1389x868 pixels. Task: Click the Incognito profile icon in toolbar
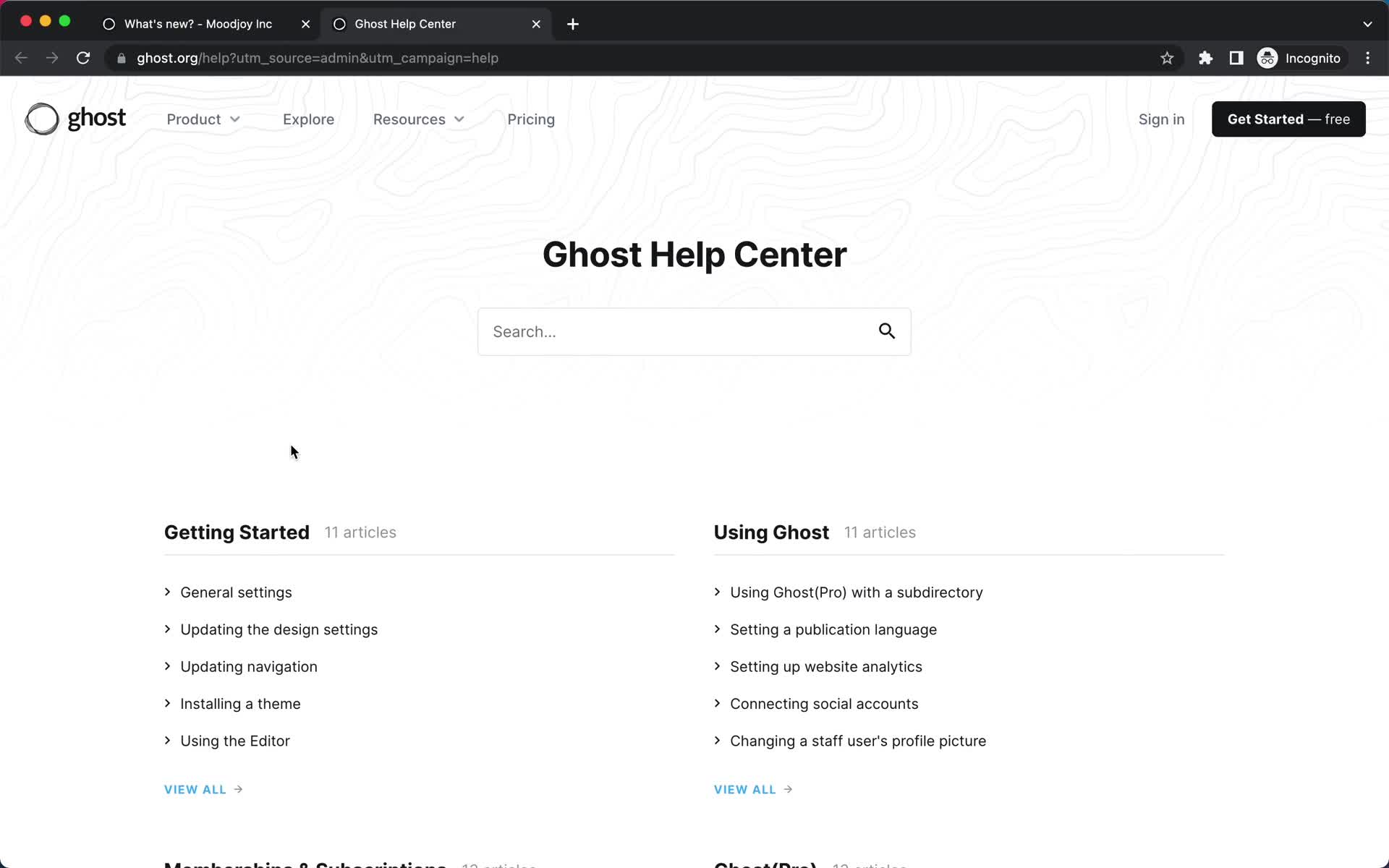tap(1267, 58)
